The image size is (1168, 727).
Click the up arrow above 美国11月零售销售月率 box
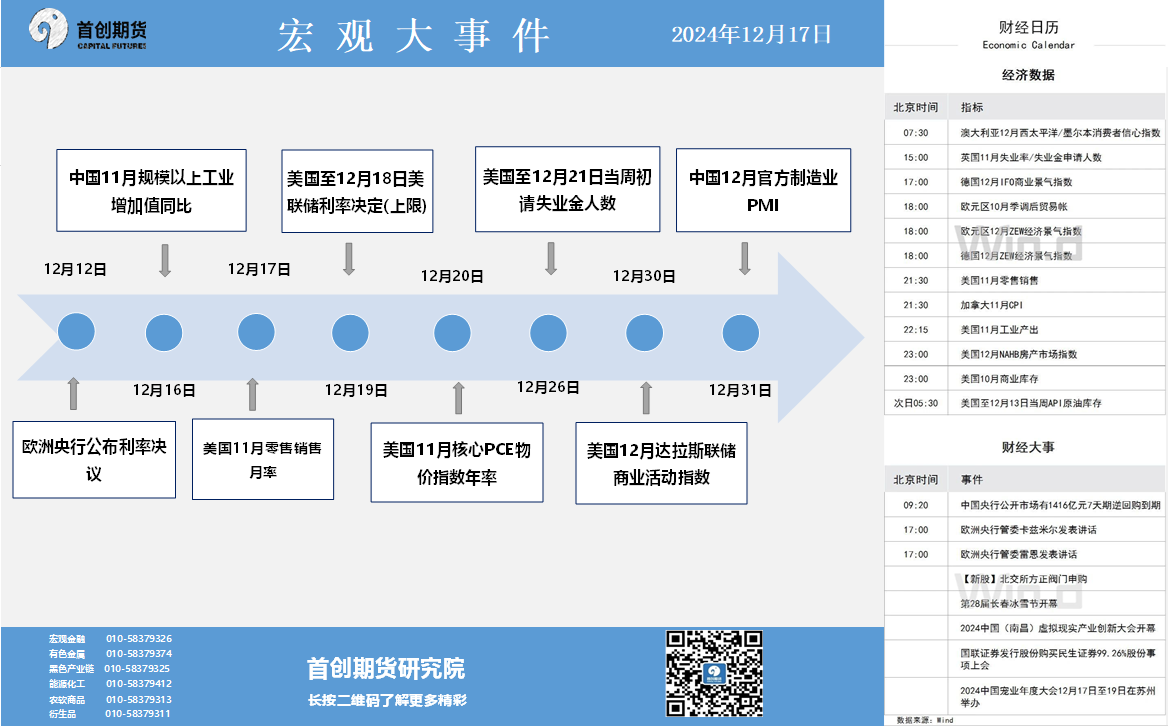[253, 394]
